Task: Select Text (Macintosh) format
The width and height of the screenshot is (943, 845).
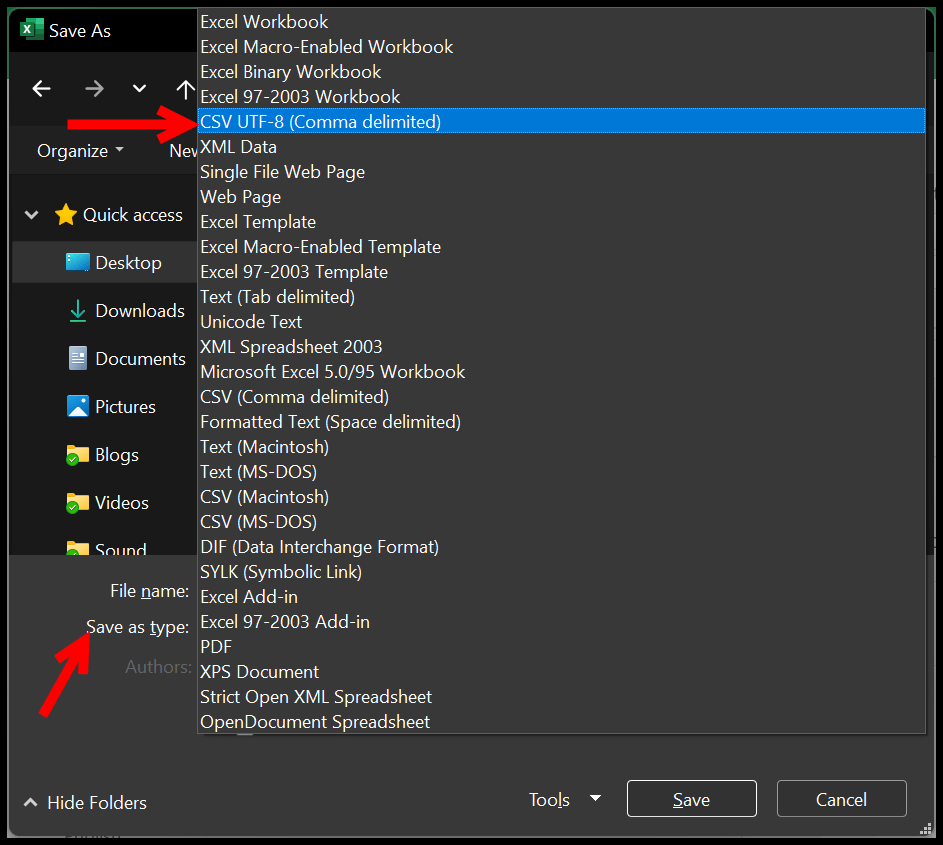Action: 561,447
